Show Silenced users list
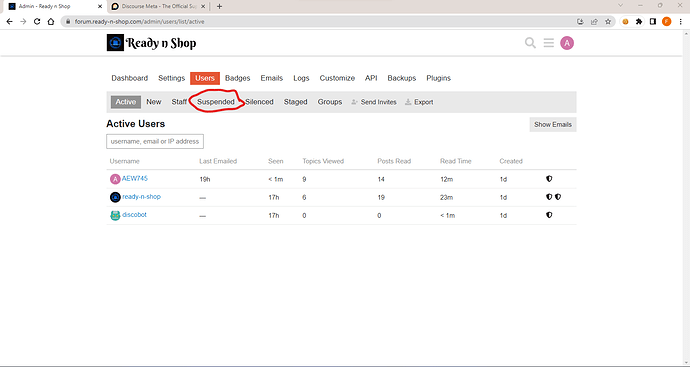The height and width of the screenshot is (367, 690). (259, 102)
